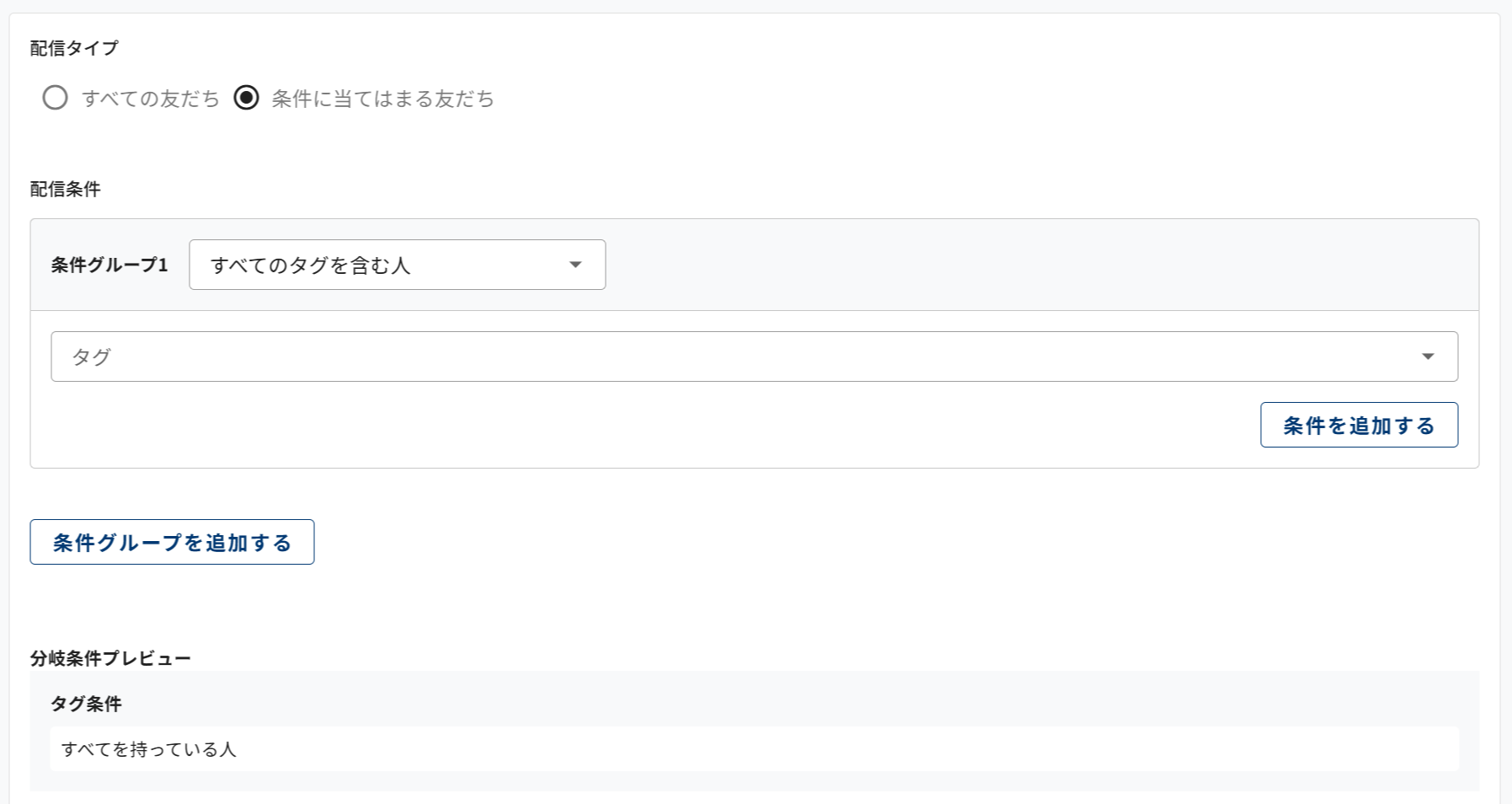Click the 条件に当てはまる友だち label text
Screen dimensions: 1512x804
click(382, 99)
